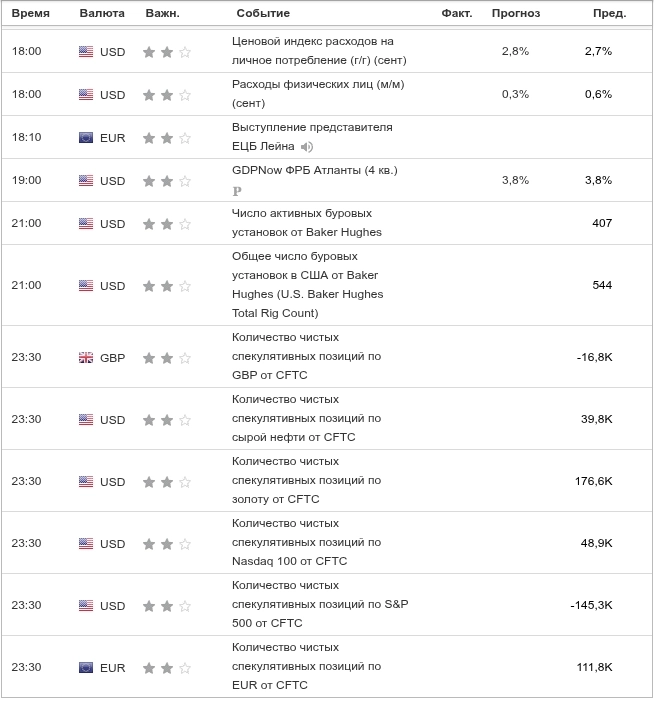The image size is (654, 704).
Task: Click preliminary 'P' icon under GDPNow event
Action: pyautogui.click(x=237, y=190)
